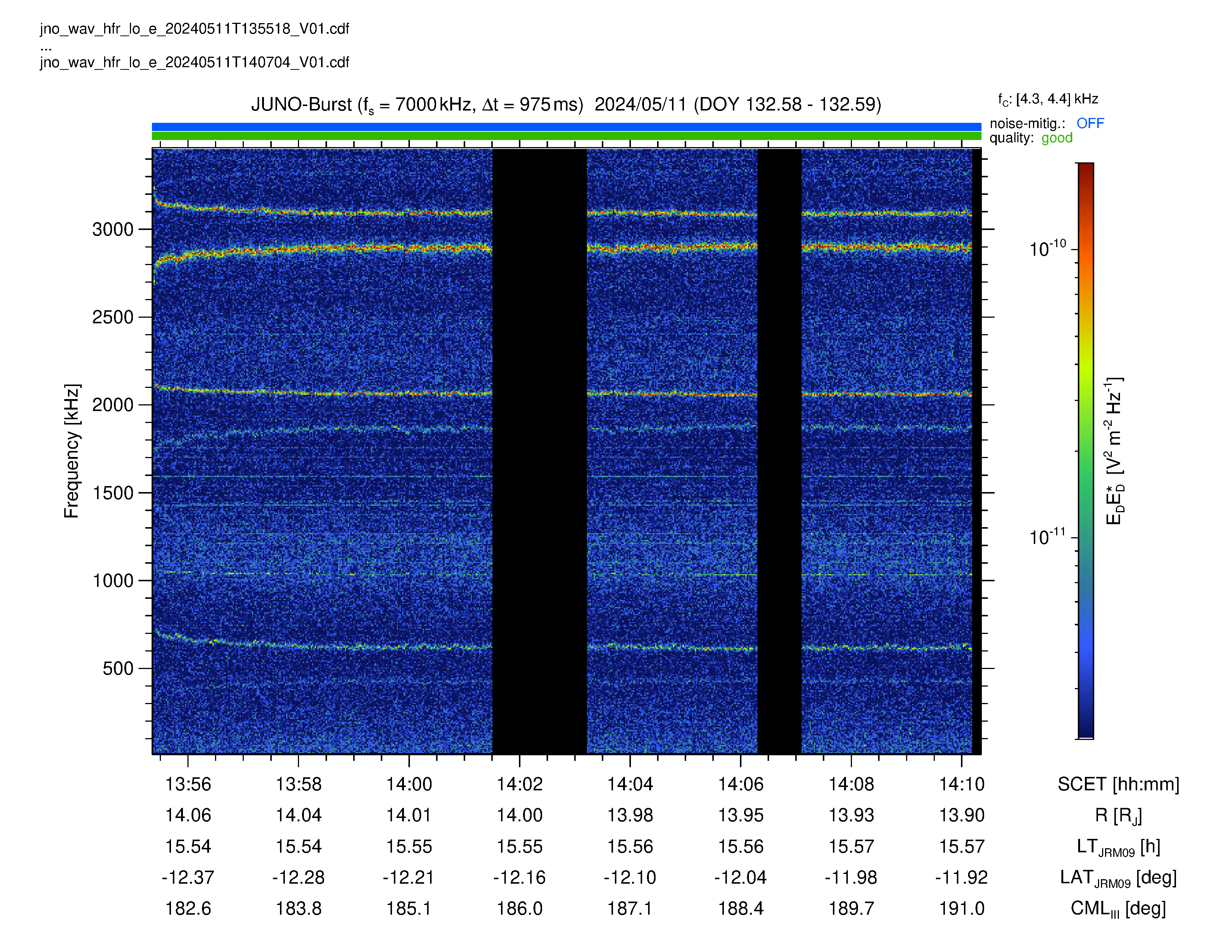The width and height of the screenshot is (1232, 952).
Task: Click the 10^-11 colorbar tick label
Action: click(1048, 536)
